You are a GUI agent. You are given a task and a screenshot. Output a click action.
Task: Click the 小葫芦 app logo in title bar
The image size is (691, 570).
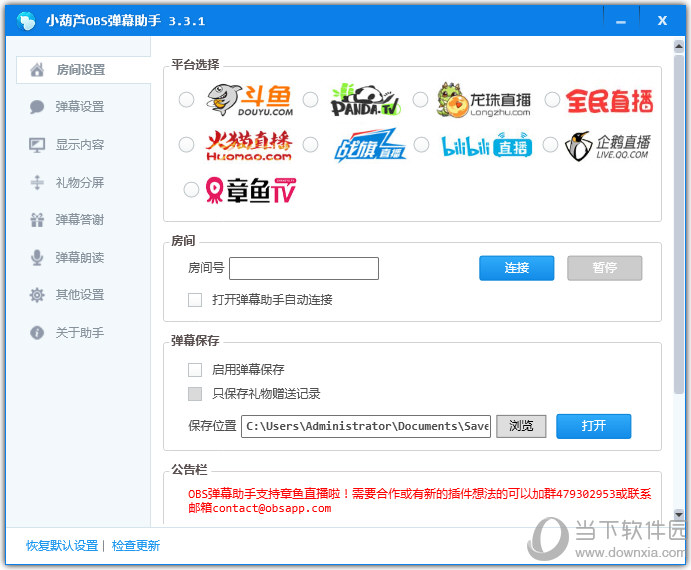(x=26, y=21)
